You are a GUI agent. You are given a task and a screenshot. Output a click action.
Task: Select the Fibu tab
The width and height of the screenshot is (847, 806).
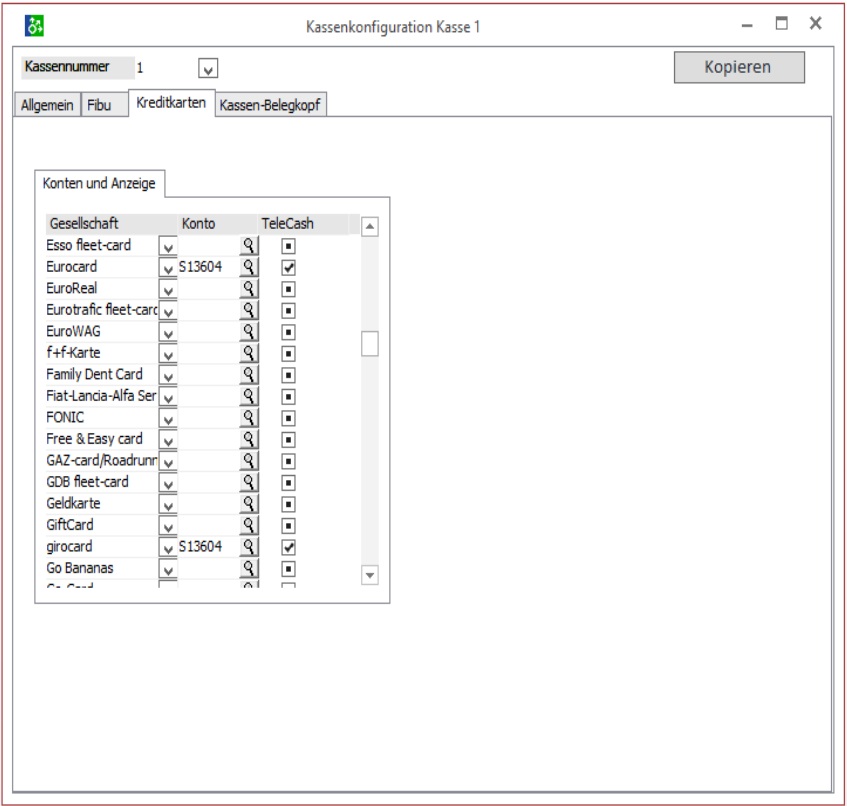click(x=100, y=107)
